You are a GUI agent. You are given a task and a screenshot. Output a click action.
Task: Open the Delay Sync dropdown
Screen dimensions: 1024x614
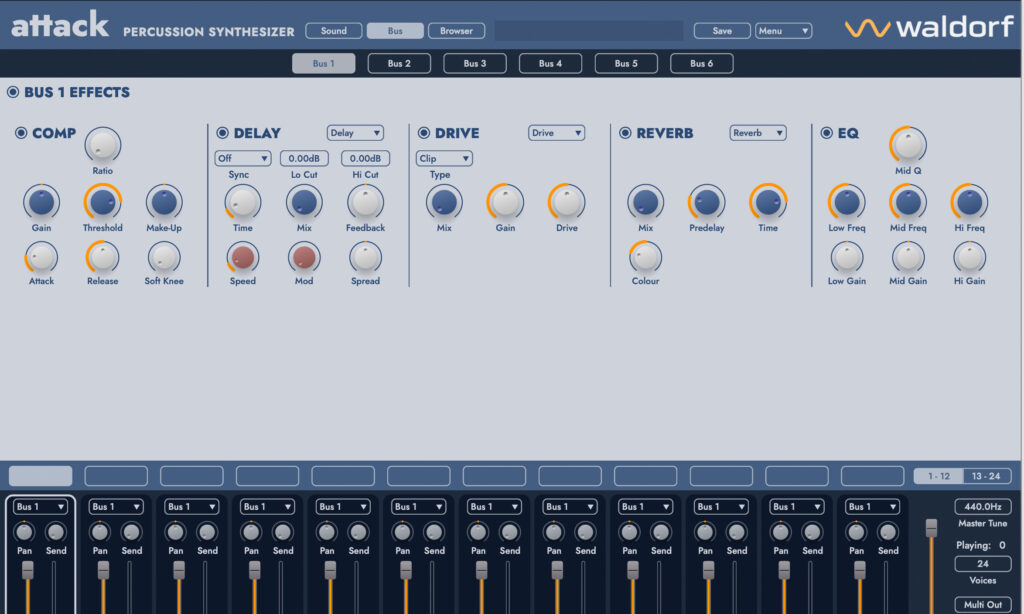point(243,158)
